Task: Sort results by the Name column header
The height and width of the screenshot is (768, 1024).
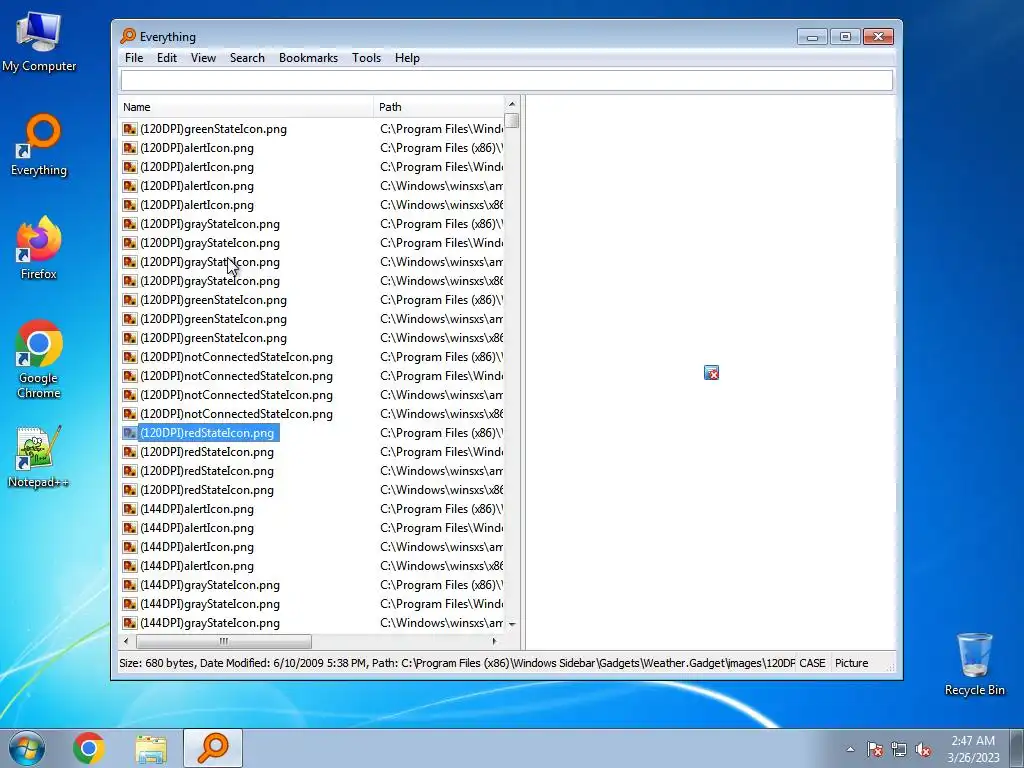Action: (247, 107)
